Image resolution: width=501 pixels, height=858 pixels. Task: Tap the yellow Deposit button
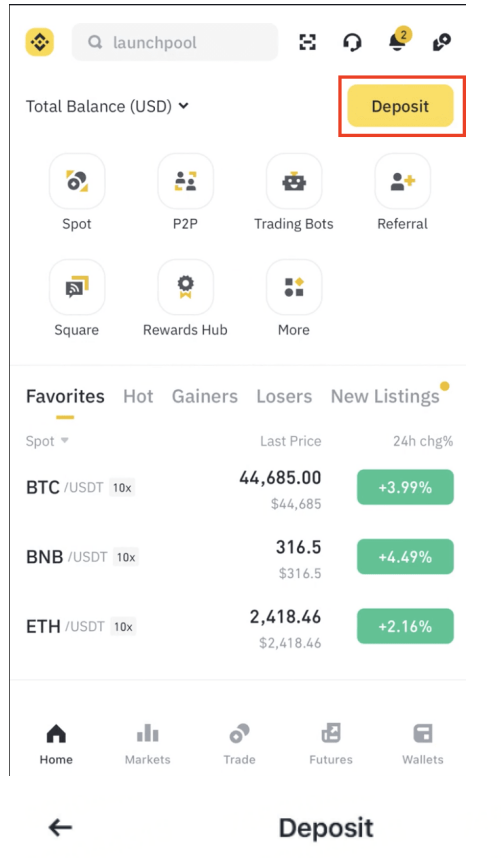pyautogui.click(x=400, y=106)
